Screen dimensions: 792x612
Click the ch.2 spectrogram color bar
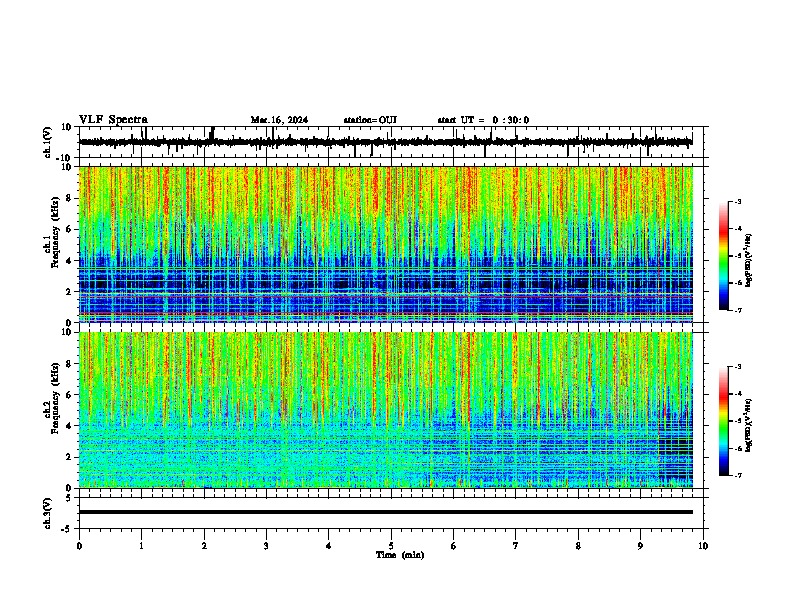click(724, 421)
